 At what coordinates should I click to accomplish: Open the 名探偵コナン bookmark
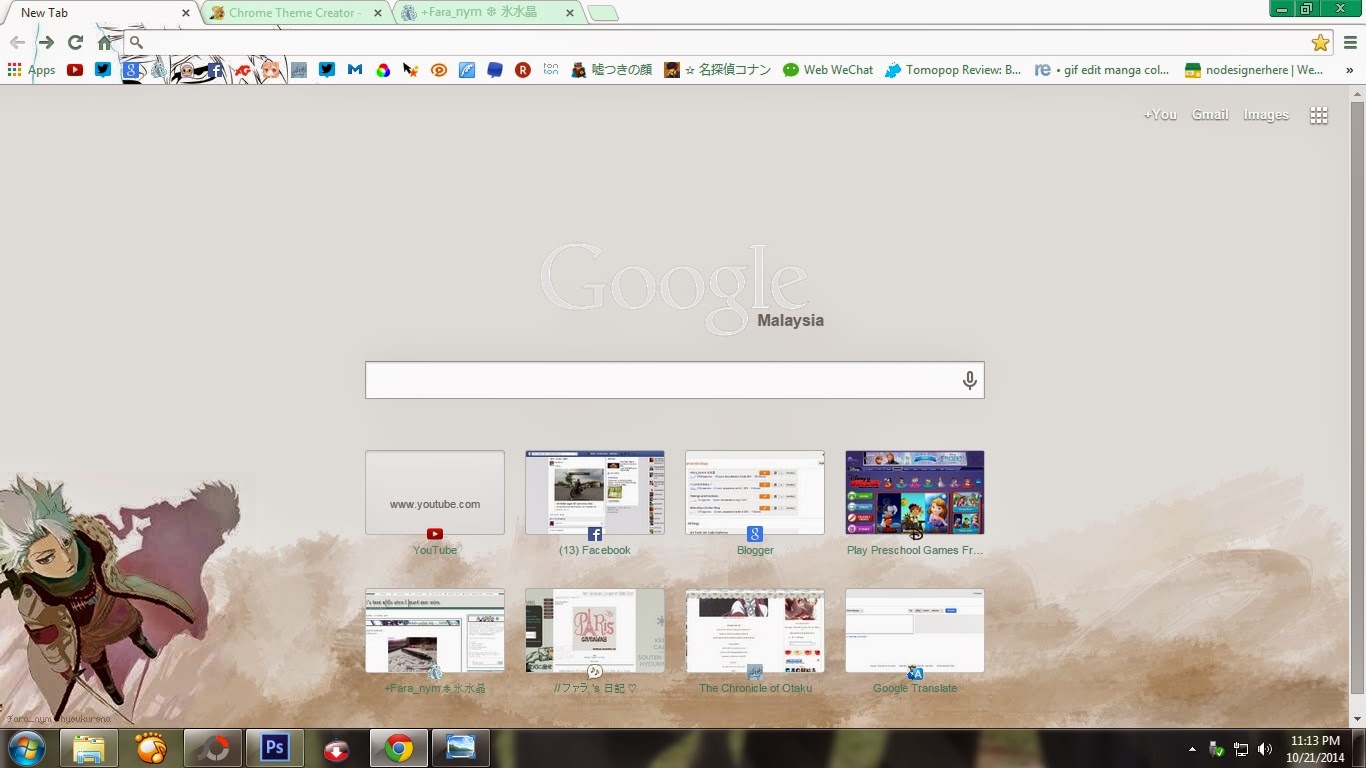(x=718, y=70)
